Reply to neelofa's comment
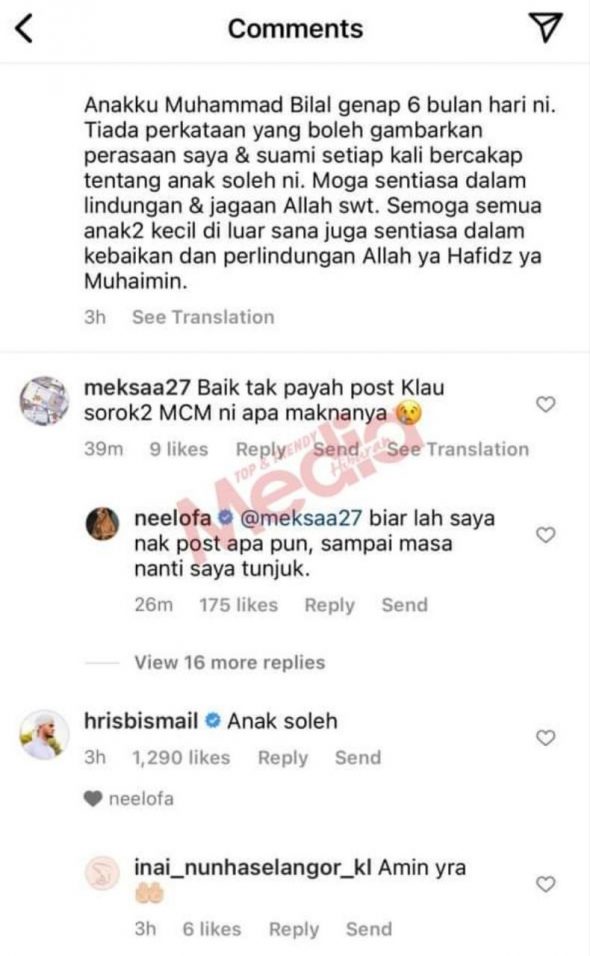Screen dimensions: 590x956 (329, 605)
